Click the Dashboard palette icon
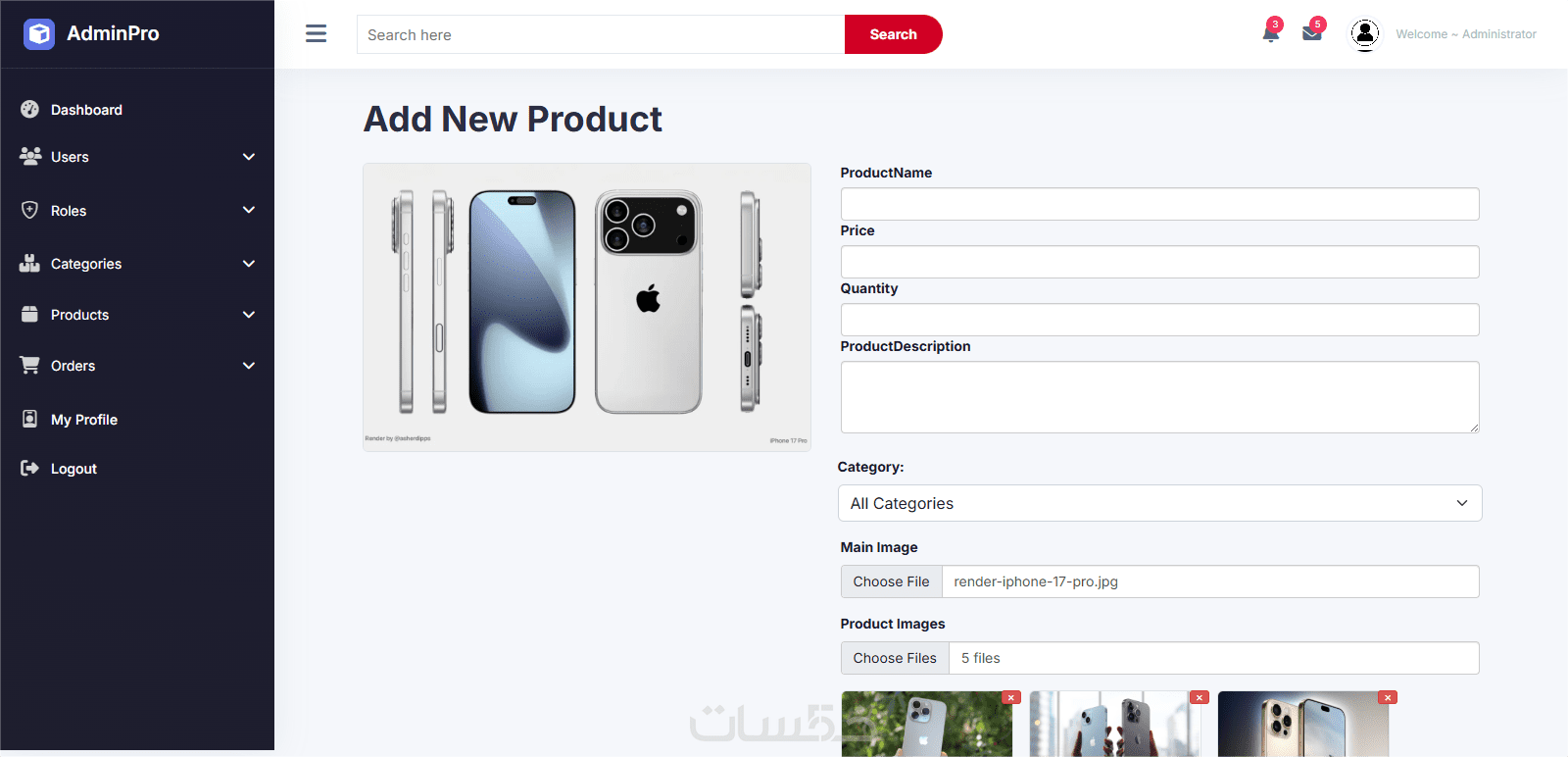The height and width of the screenshot is (757, 1568). [x=30, y=109]
